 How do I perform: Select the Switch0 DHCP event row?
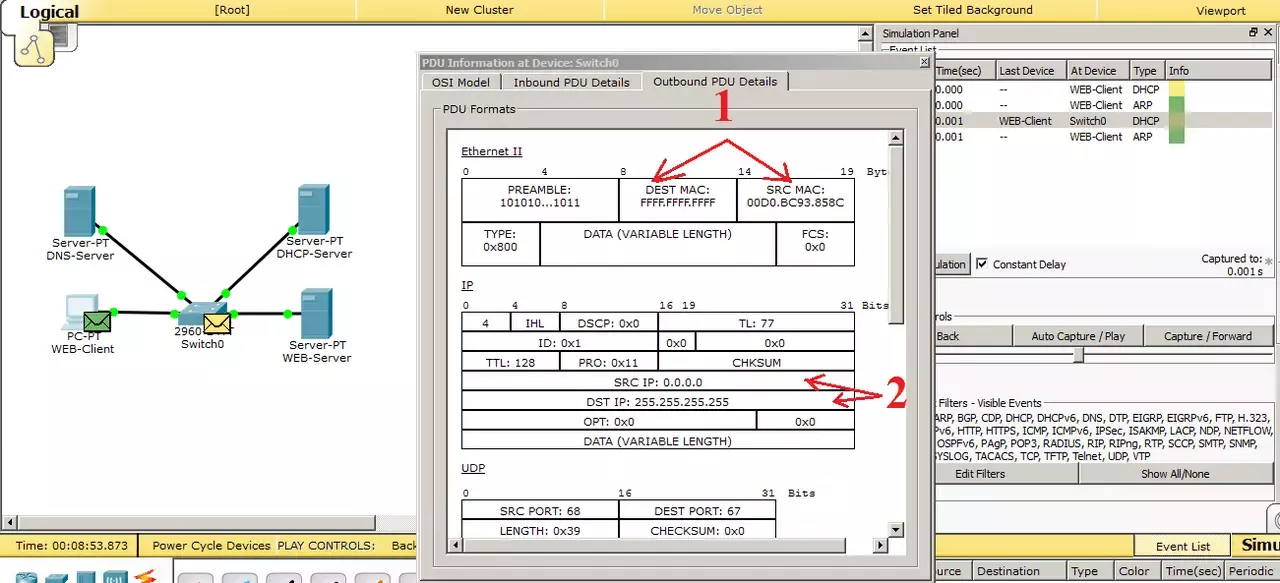1104,121
